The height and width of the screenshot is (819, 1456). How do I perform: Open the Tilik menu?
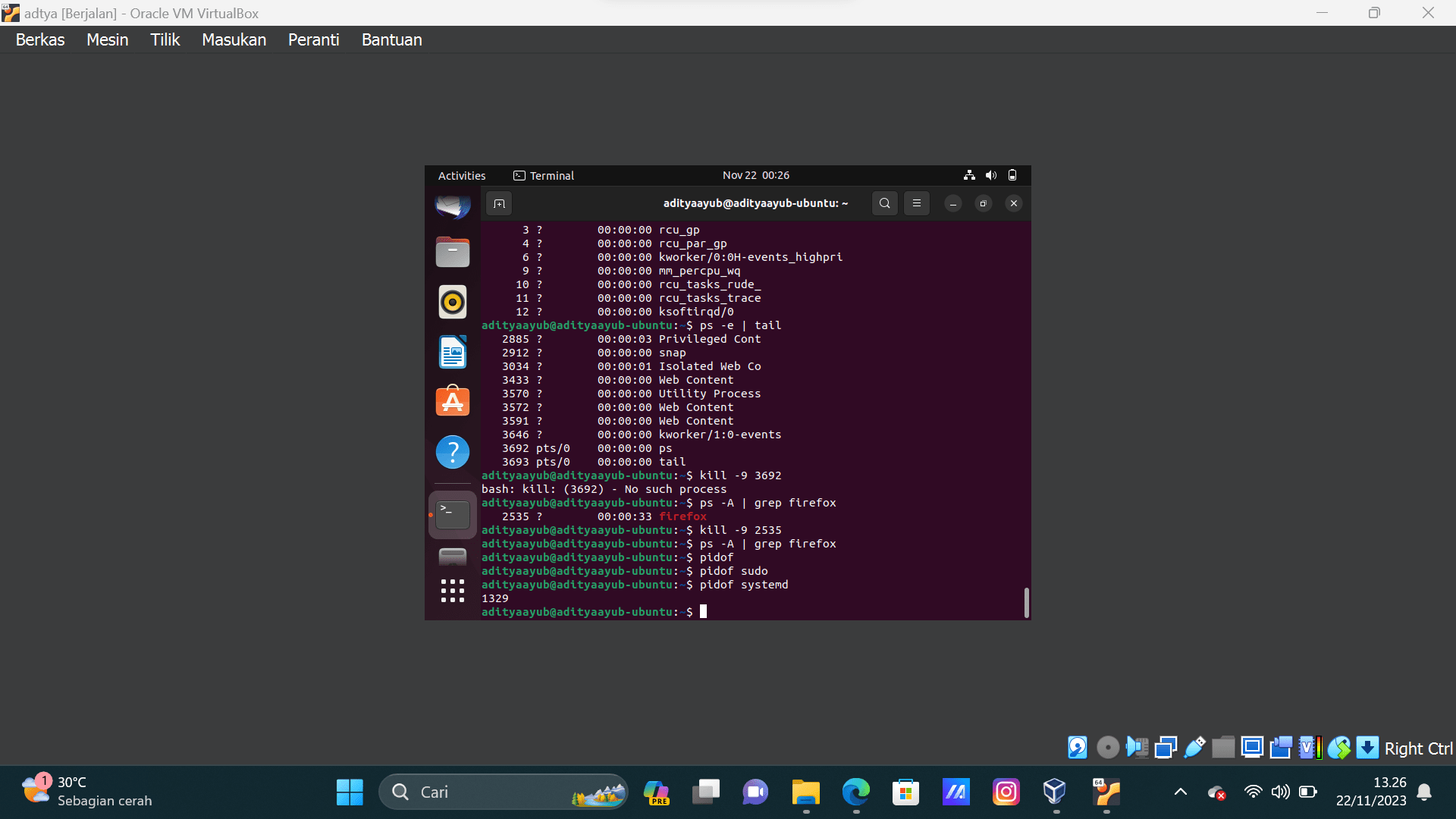tap(165, 39)
